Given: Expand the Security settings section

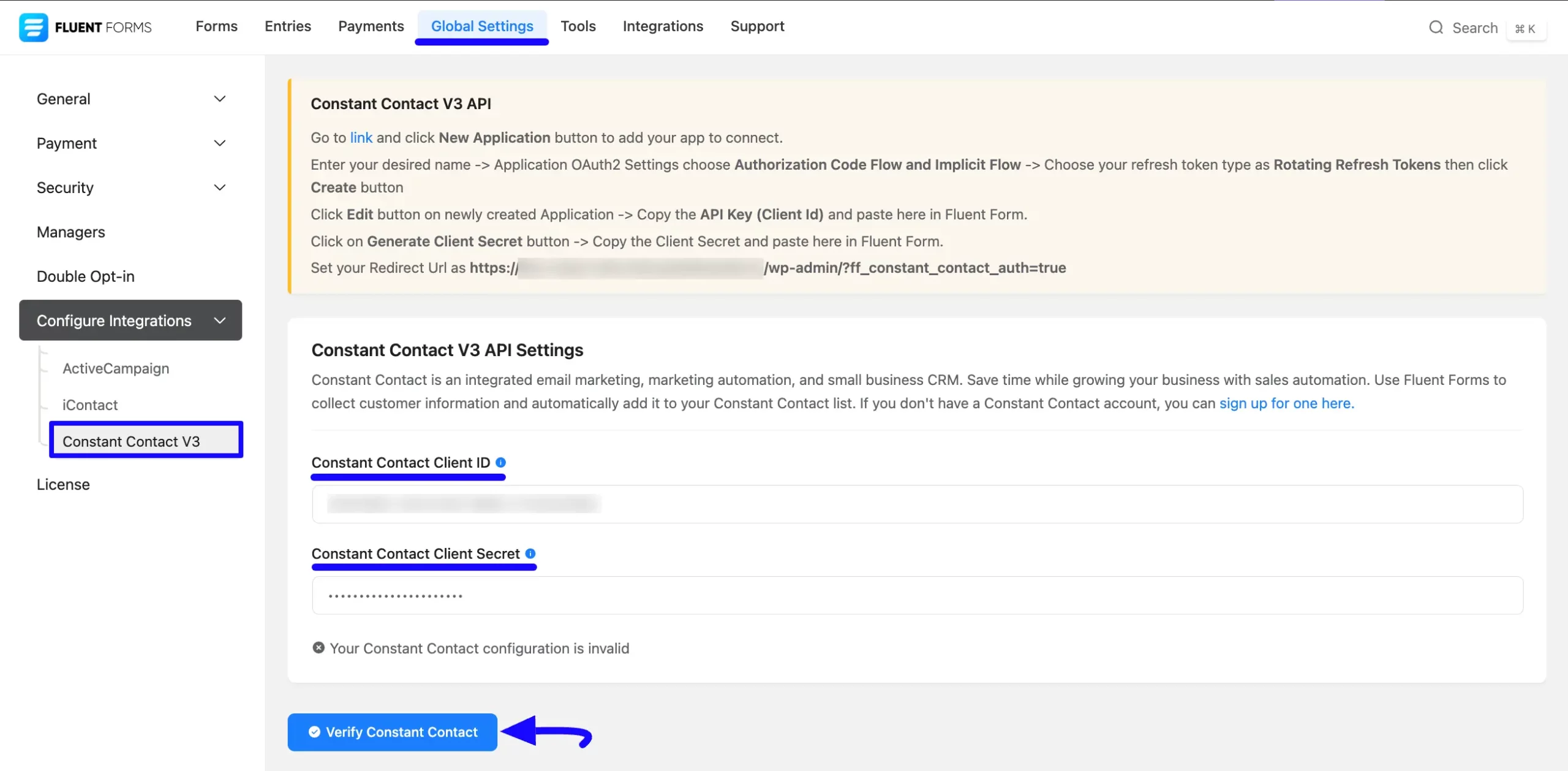Looking at the screenshot, I should pos(132,188).
